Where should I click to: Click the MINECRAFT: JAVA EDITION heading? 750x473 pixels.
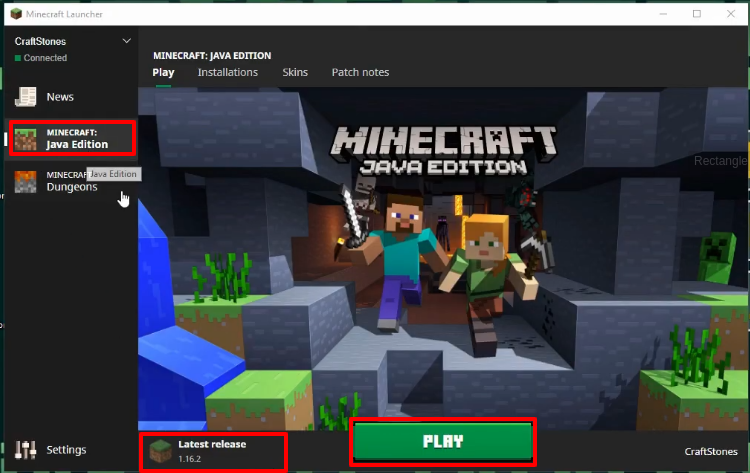(x=212, y=55)
